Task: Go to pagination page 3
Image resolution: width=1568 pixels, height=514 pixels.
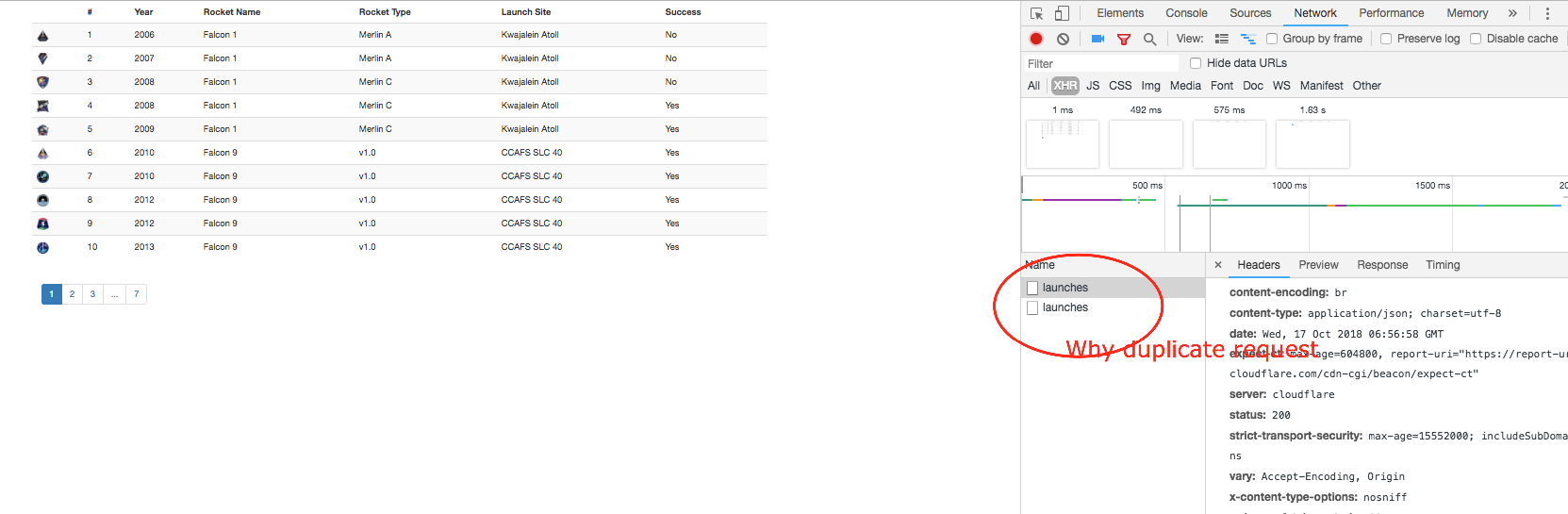Action: (92, 294)
